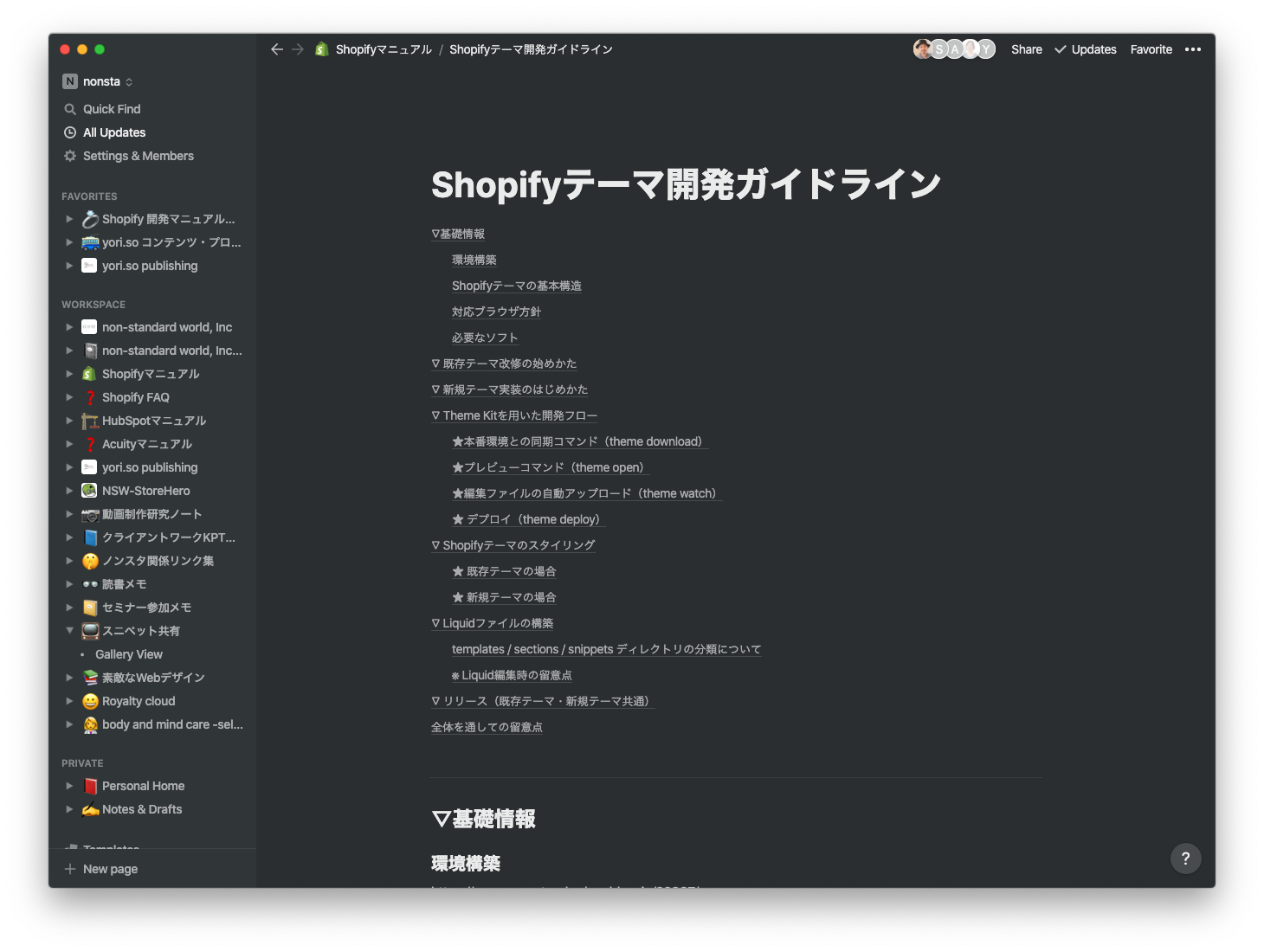
Task: Click the Quick Find magnifier icon
Action: (70, 109)
